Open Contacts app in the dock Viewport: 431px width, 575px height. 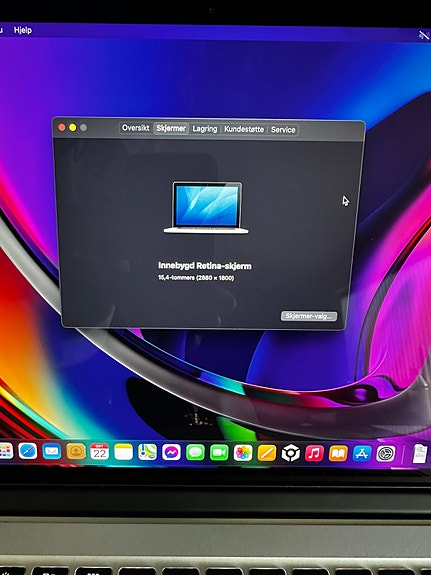tap(76, 452)
